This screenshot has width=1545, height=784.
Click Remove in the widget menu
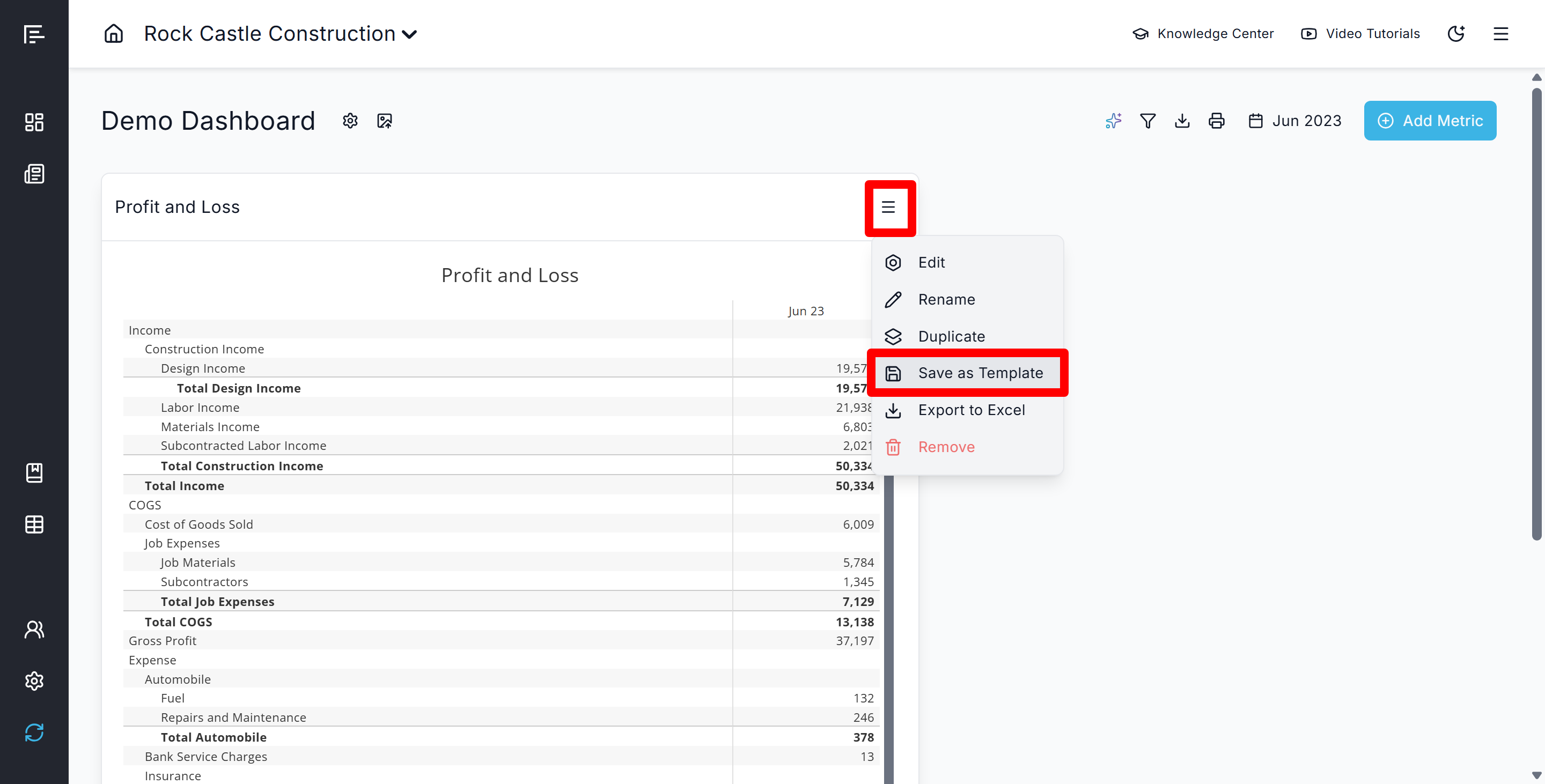[x=946, y=447]
